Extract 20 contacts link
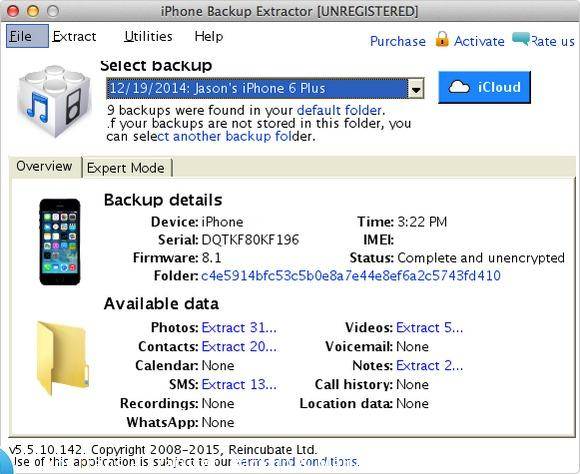 239,347
